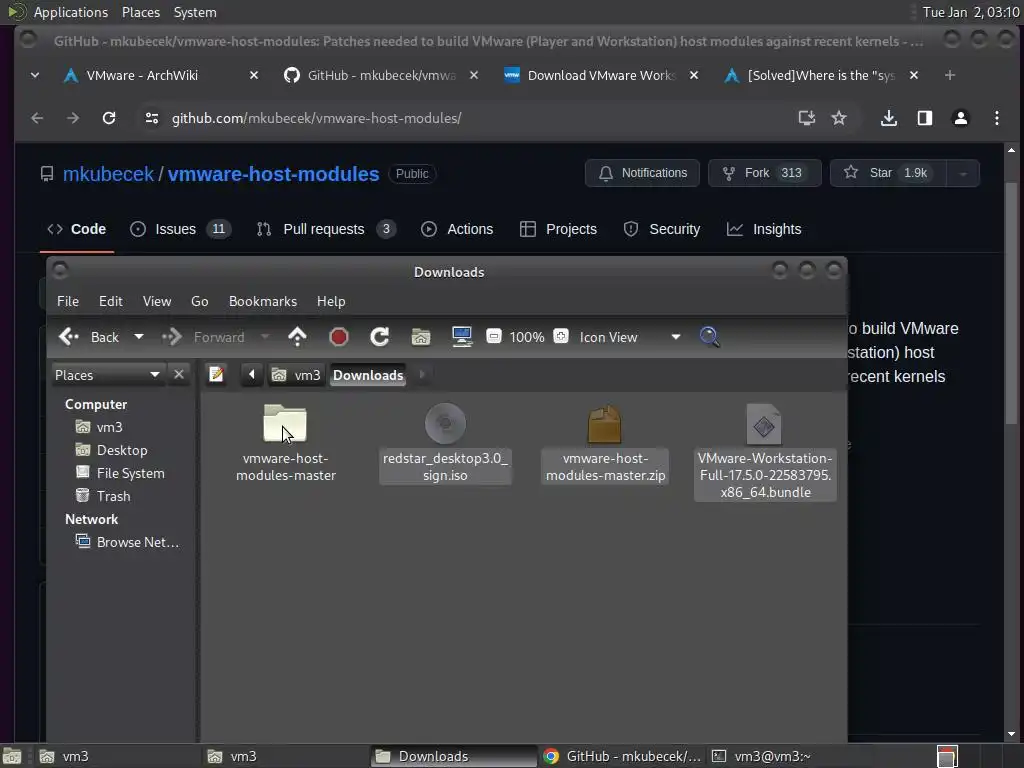Bookmark this page with star icon
The image size is (1024, 768).
839,118
